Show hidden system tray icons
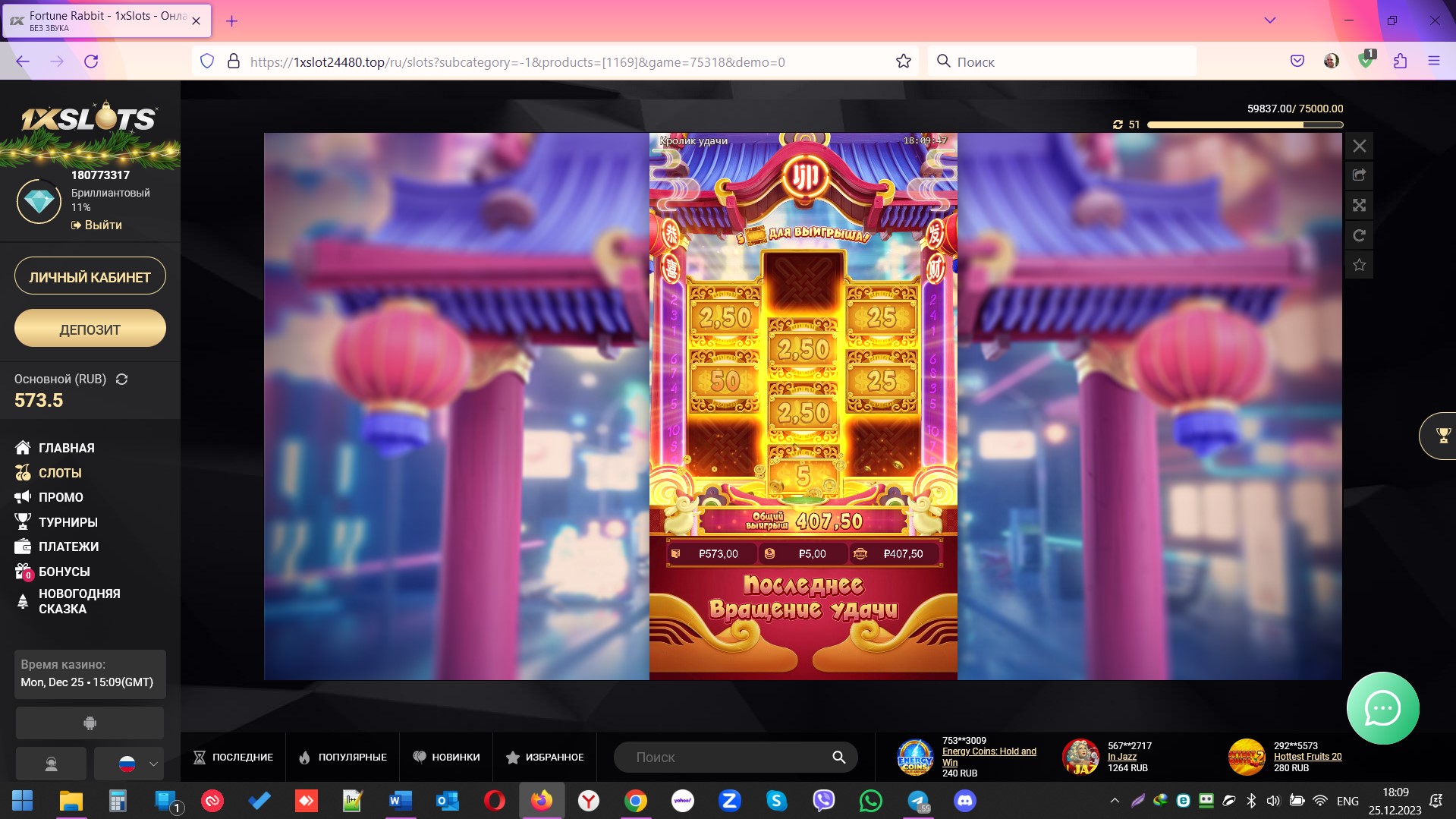Screen dimensions: 1456x819 (1114, 801)
